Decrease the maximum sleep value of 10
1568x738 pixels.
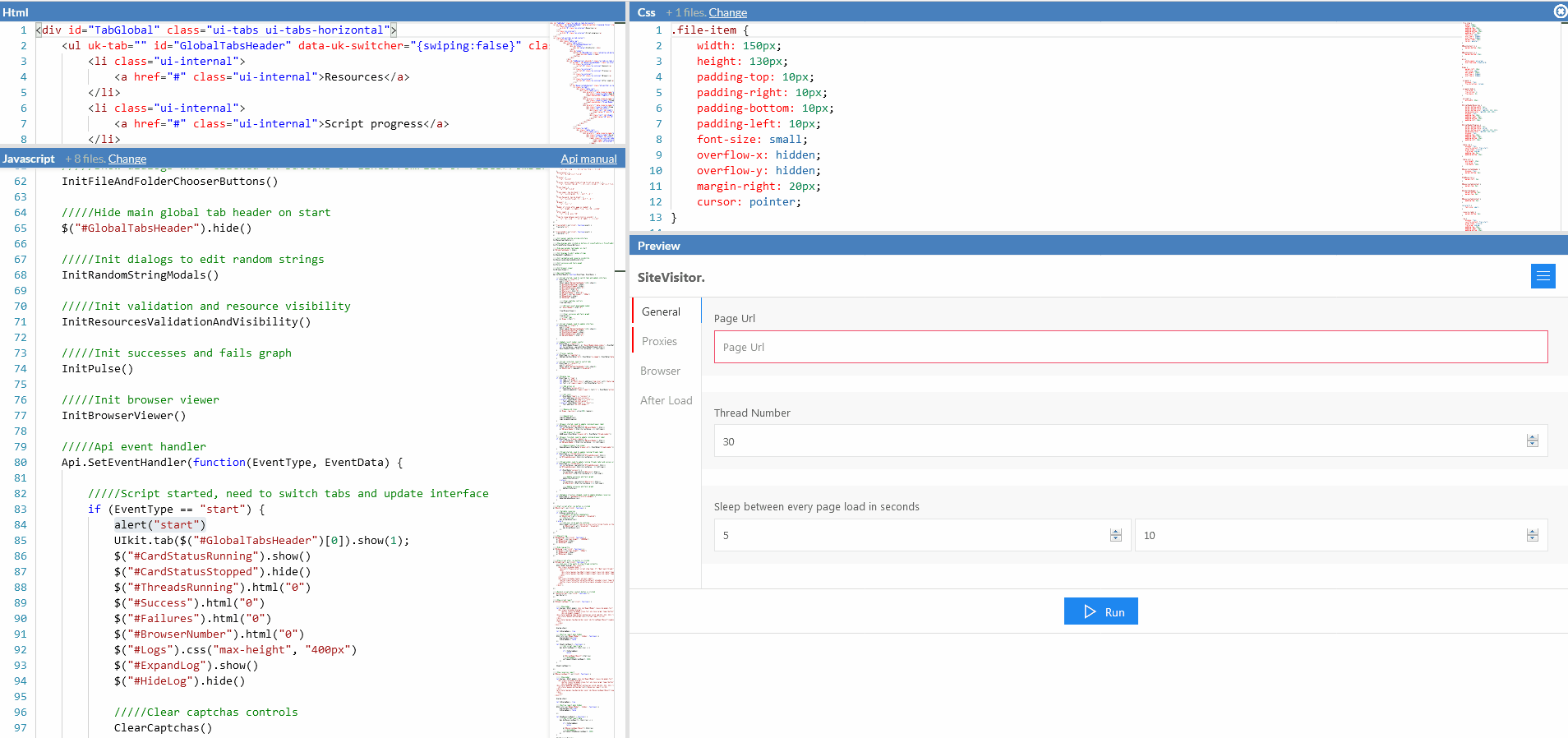coord(1532,539)
